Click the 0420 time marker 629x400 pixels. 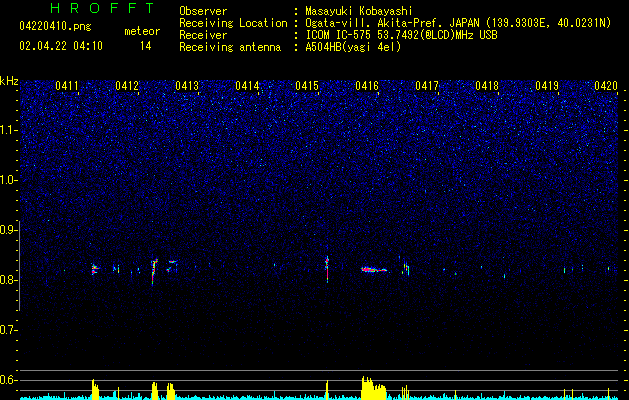pyautogui.click(x=606, y=86)
